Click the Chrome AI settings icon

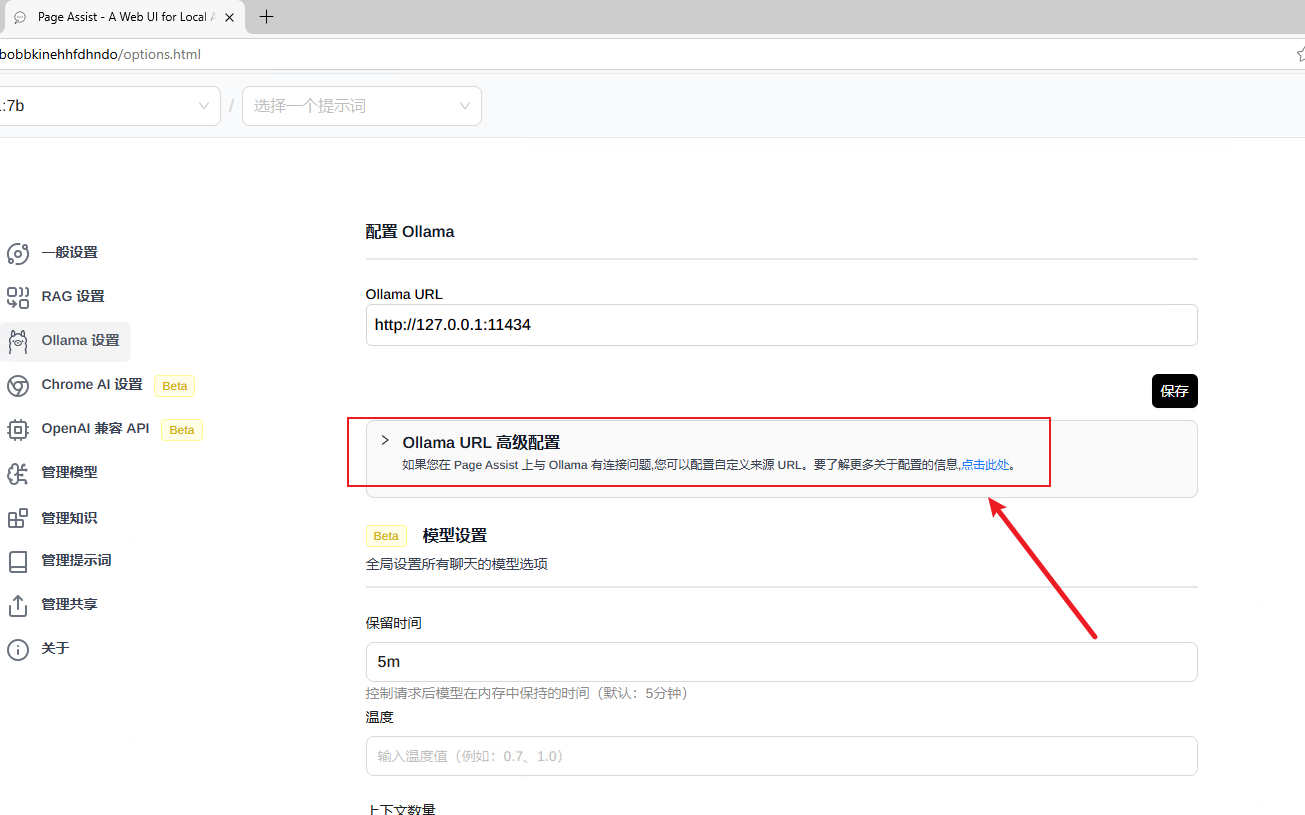pyautogui.click(x=18, y=385)
